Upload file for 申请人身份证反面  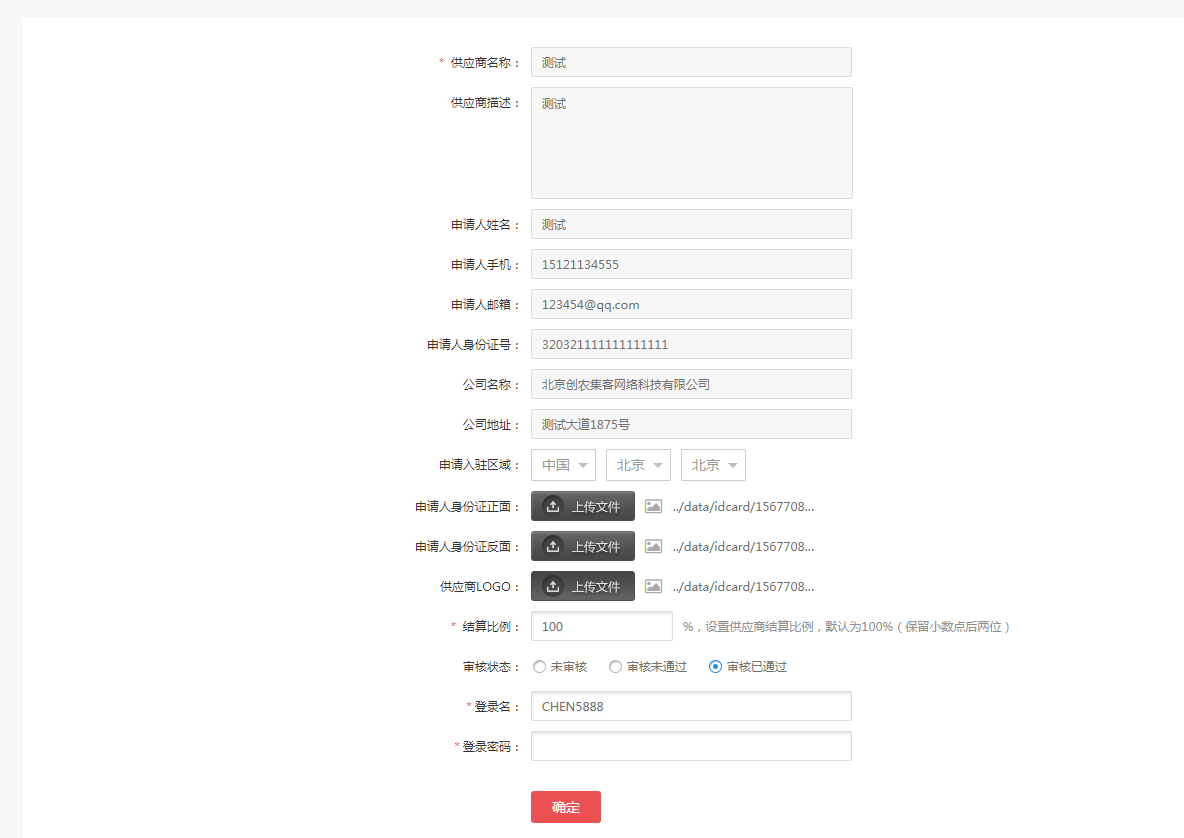click(582, 547)
